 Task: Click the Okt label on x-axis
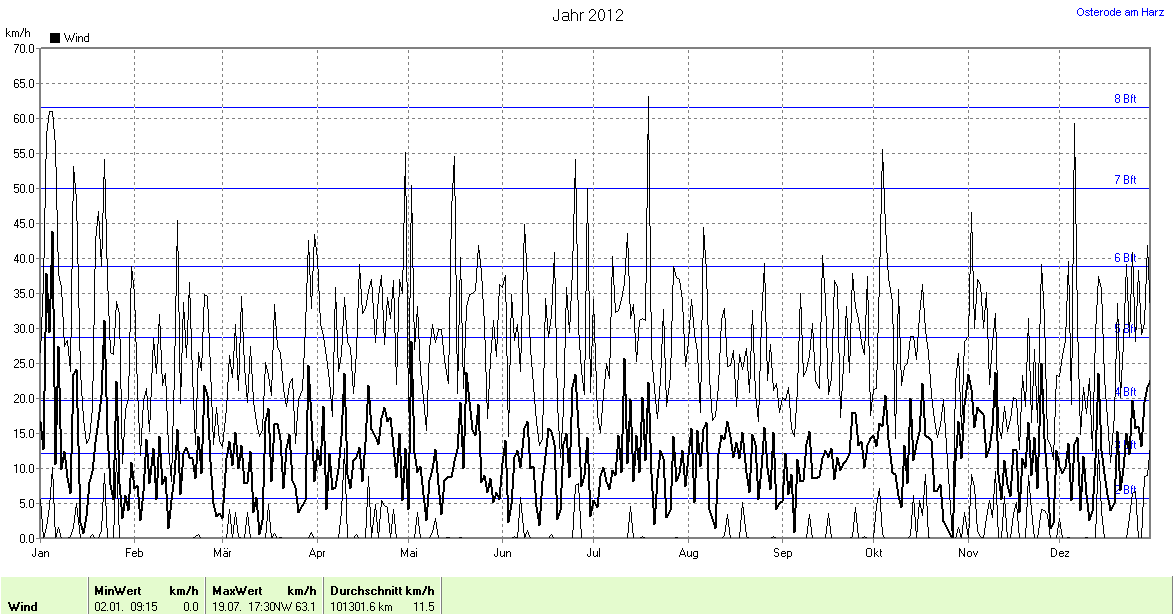click(874, 553)
